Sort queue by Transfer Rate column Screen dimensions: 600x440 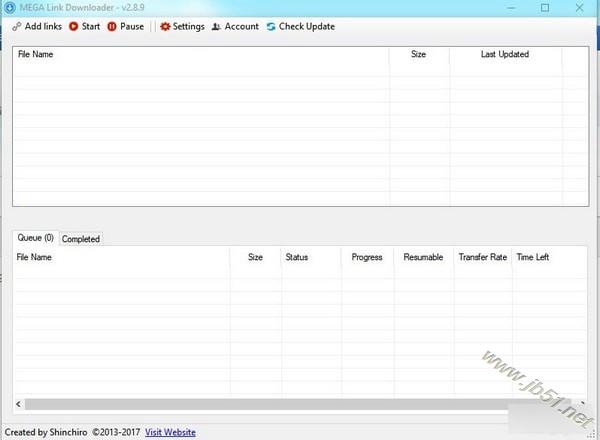point(483,257)
